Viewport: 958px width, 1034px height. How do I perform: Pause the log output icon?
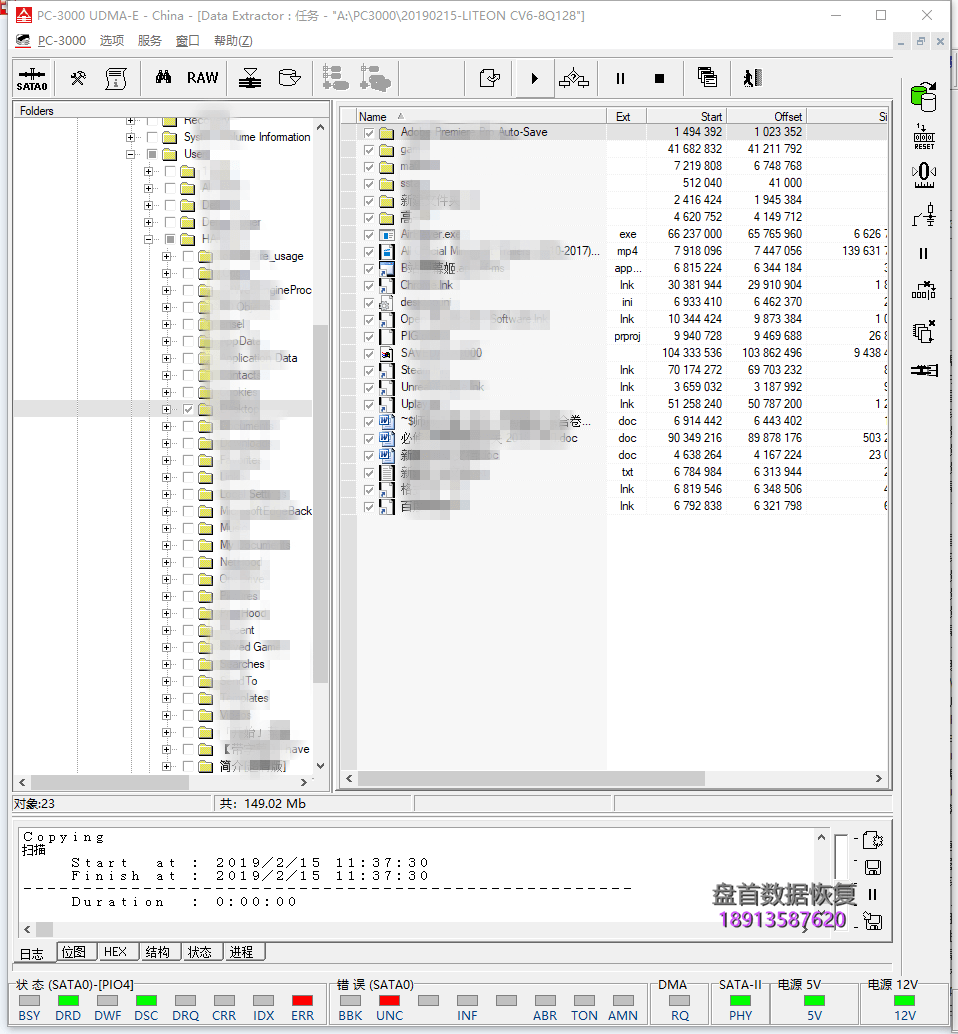[x=872, y=895]
